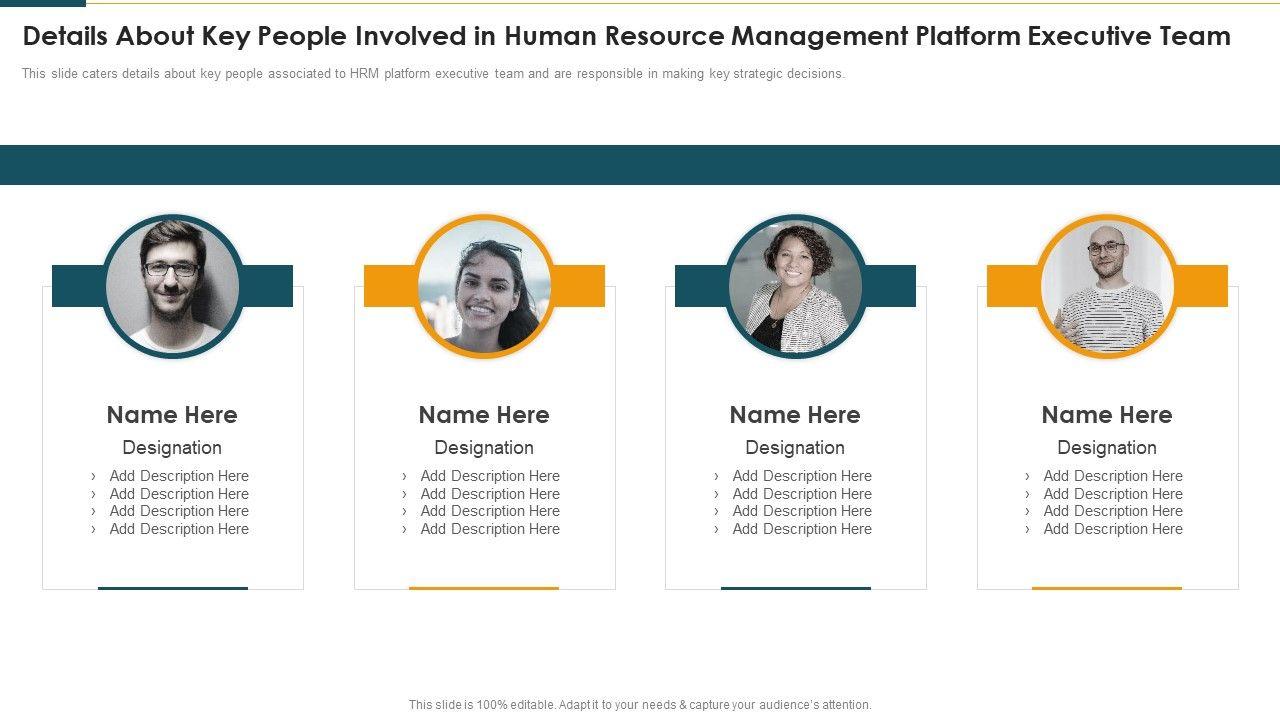Screen dimensions: 1280x720
Task: Select the first 'Add Description Here' in the sunglasses woman's card
Action: pos(490,476)
